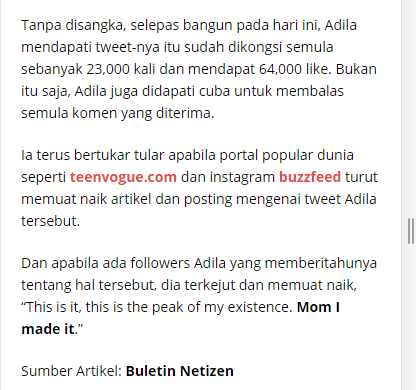This screenshot has width=416, height=390.
Task: Click the bold "made it" text
Action: (48, 329)
